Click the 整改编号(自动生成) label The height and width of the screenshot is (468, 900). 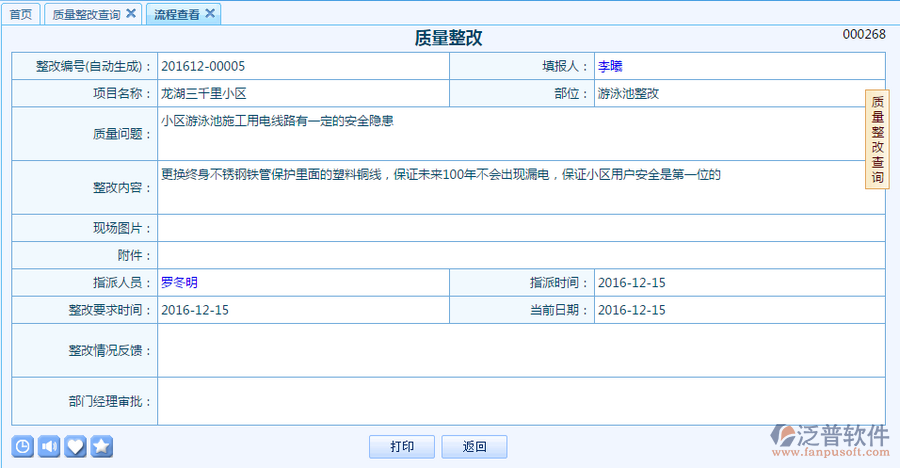(x=94, y=67)
